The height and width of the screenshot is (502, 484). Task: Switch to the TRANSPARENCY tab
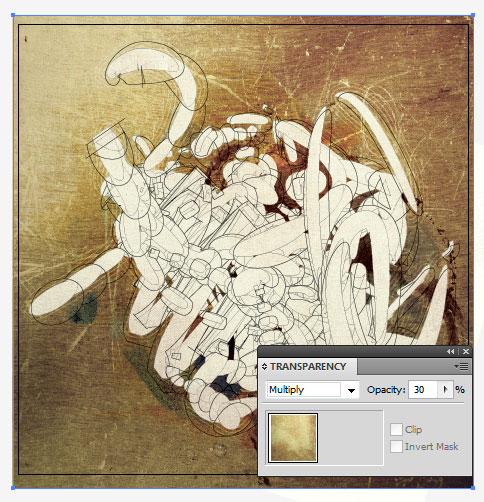tap(308, 367)
